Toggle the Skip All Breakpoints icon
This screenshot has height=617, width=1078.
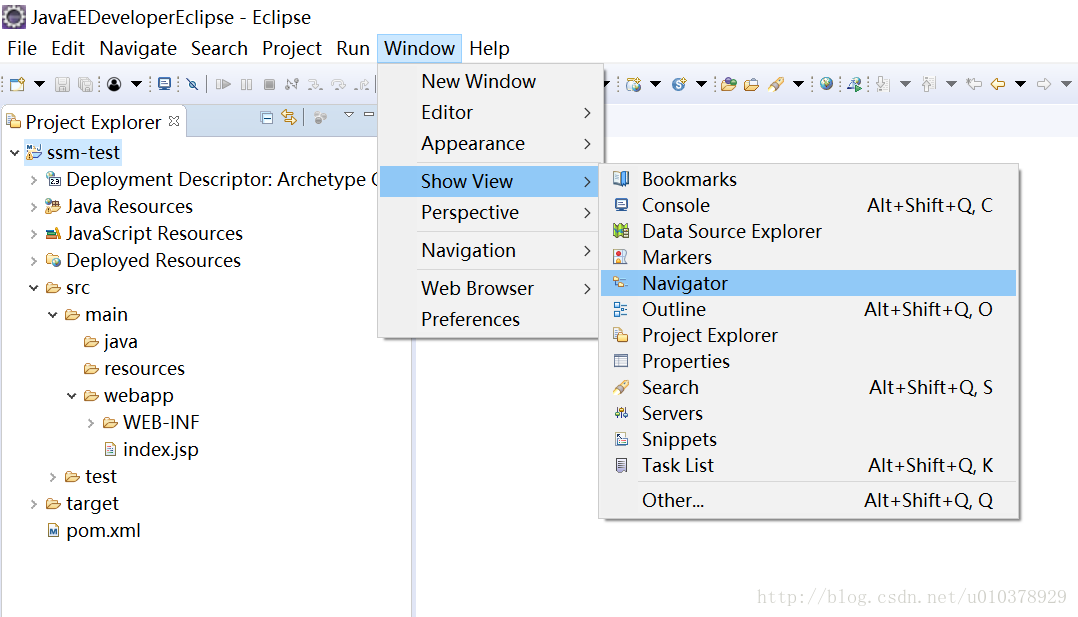192,85
